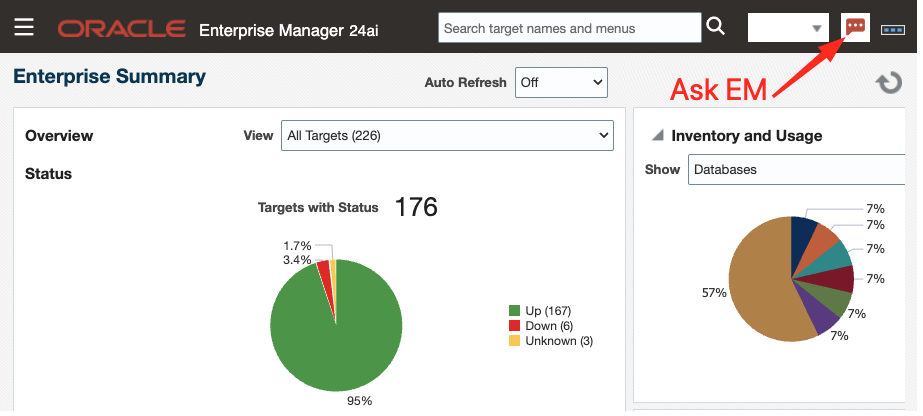
Task: Click the Down (6) legend red swatch
Action: tap(515, 326)
